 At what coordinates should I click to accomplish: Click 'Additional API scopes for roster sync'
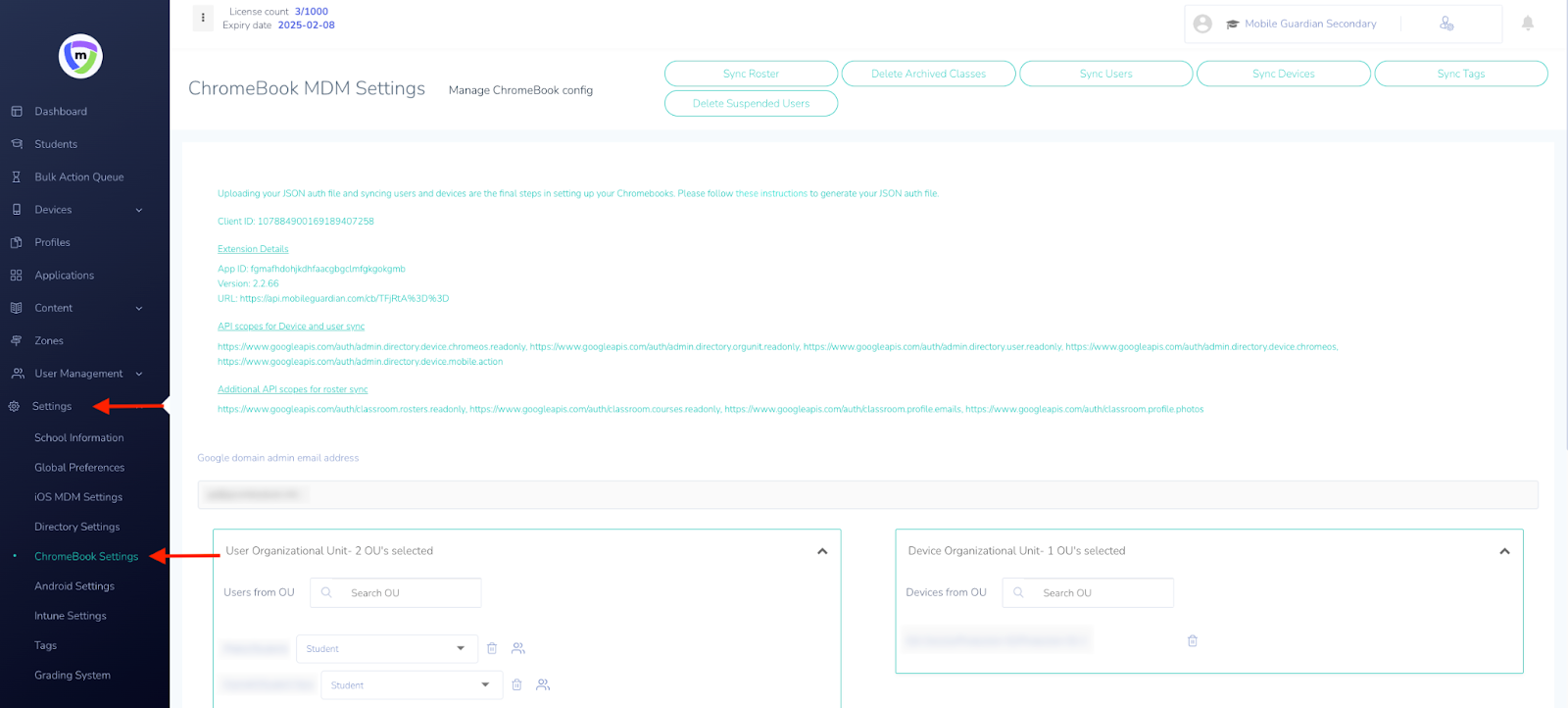pos(292,389)
